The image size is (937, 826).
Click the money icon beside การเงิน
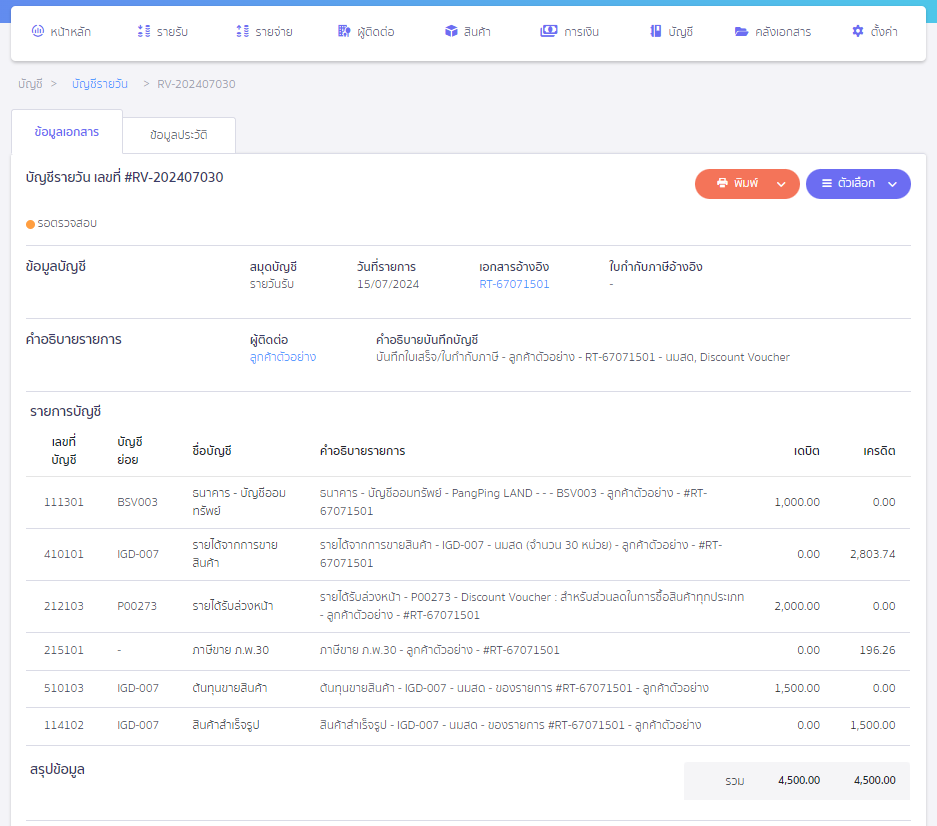(x=549, y=31)
